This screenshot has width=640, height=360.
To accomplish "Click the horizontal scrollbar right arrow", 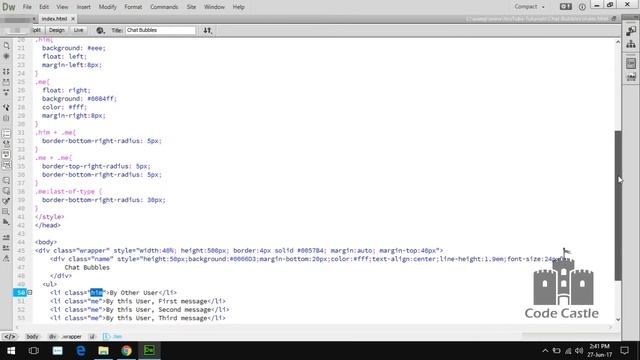I will (x=611, y=327).
